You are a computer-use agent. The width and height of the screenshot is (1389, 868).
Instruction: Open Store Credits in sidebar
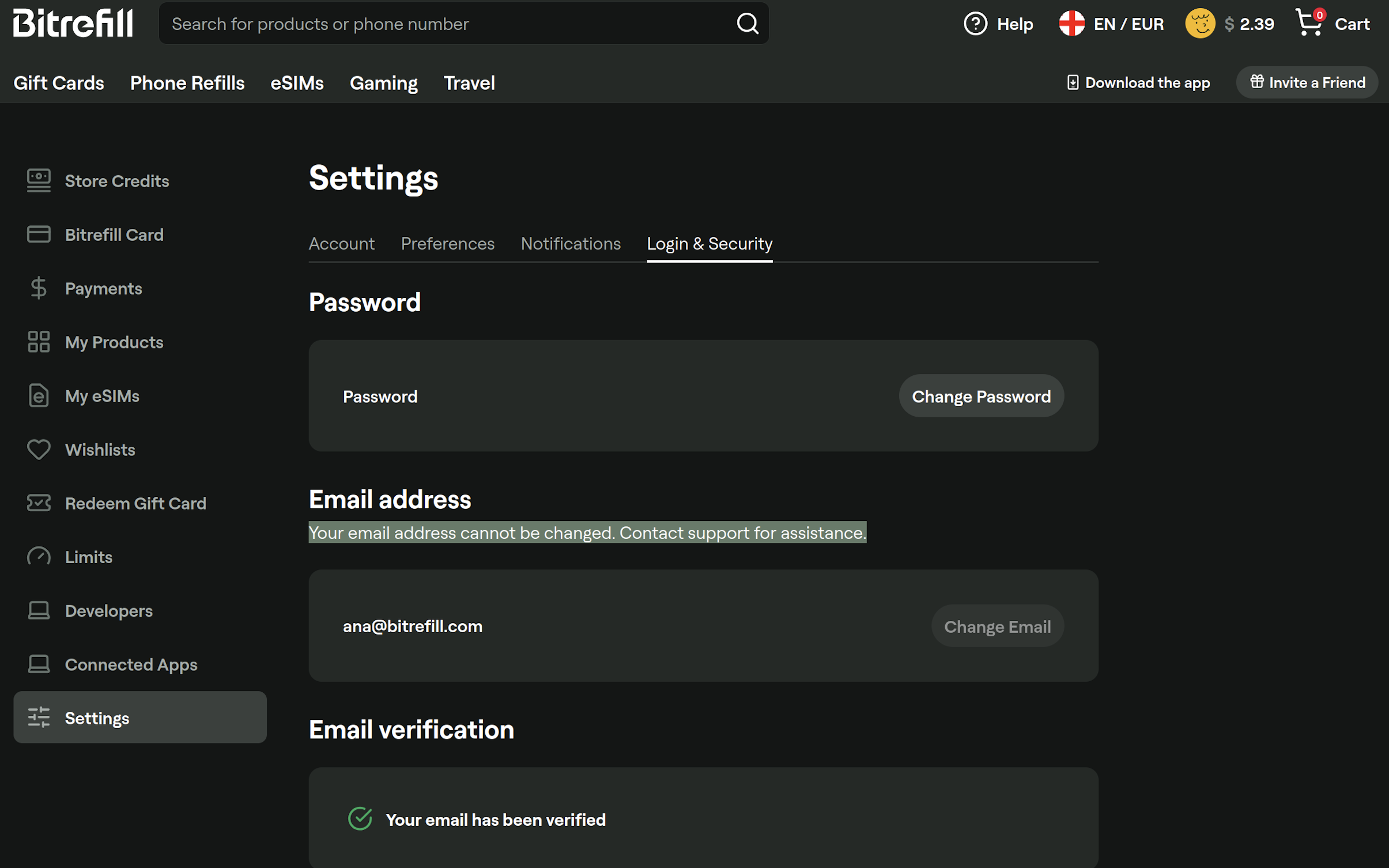pyautogui.click(x=116, y=181)
